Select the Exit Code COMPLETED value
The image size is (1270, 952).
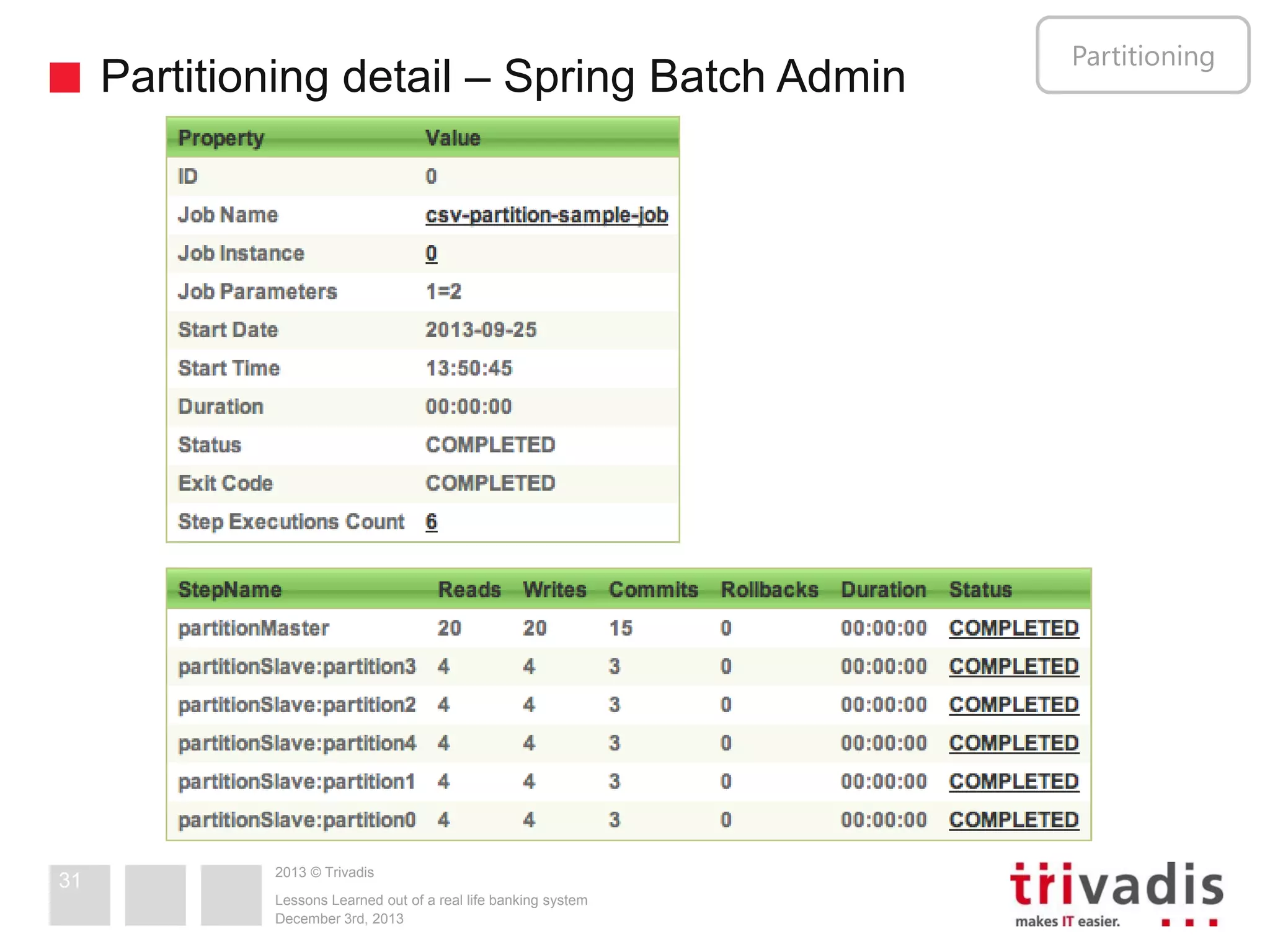[490, 483]
